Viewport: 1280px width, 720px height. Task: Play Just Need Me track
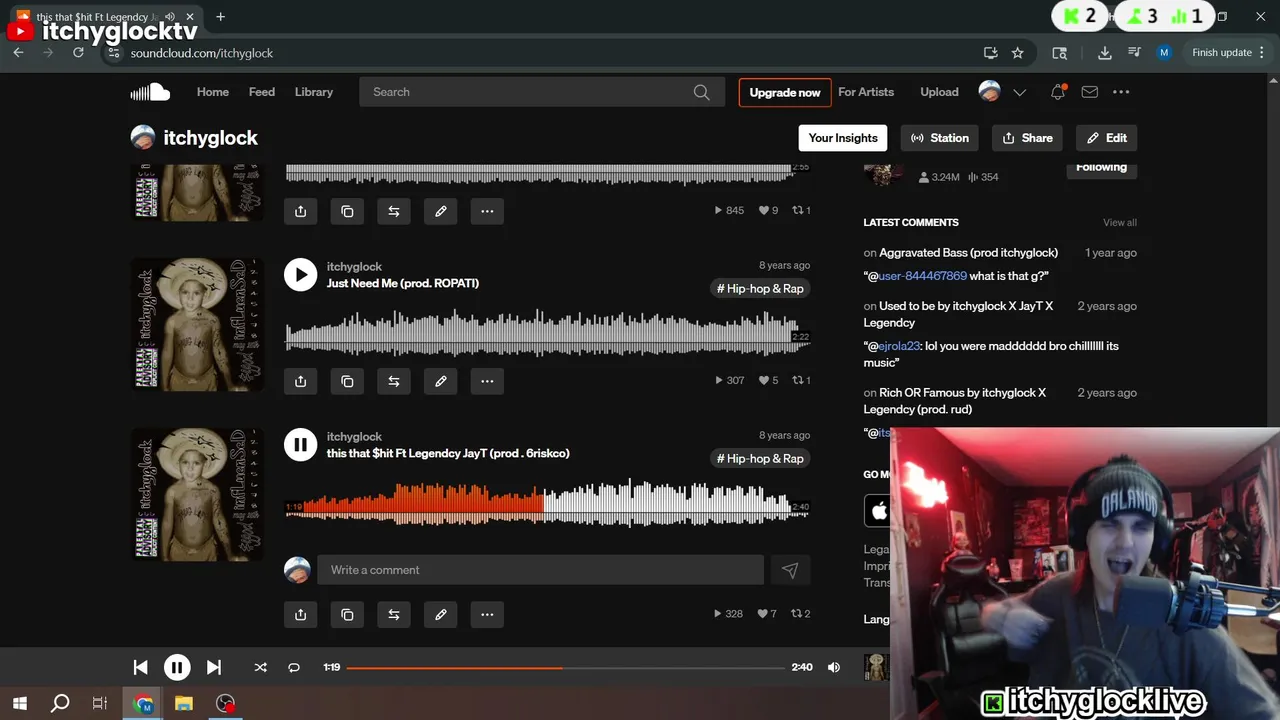300,274
